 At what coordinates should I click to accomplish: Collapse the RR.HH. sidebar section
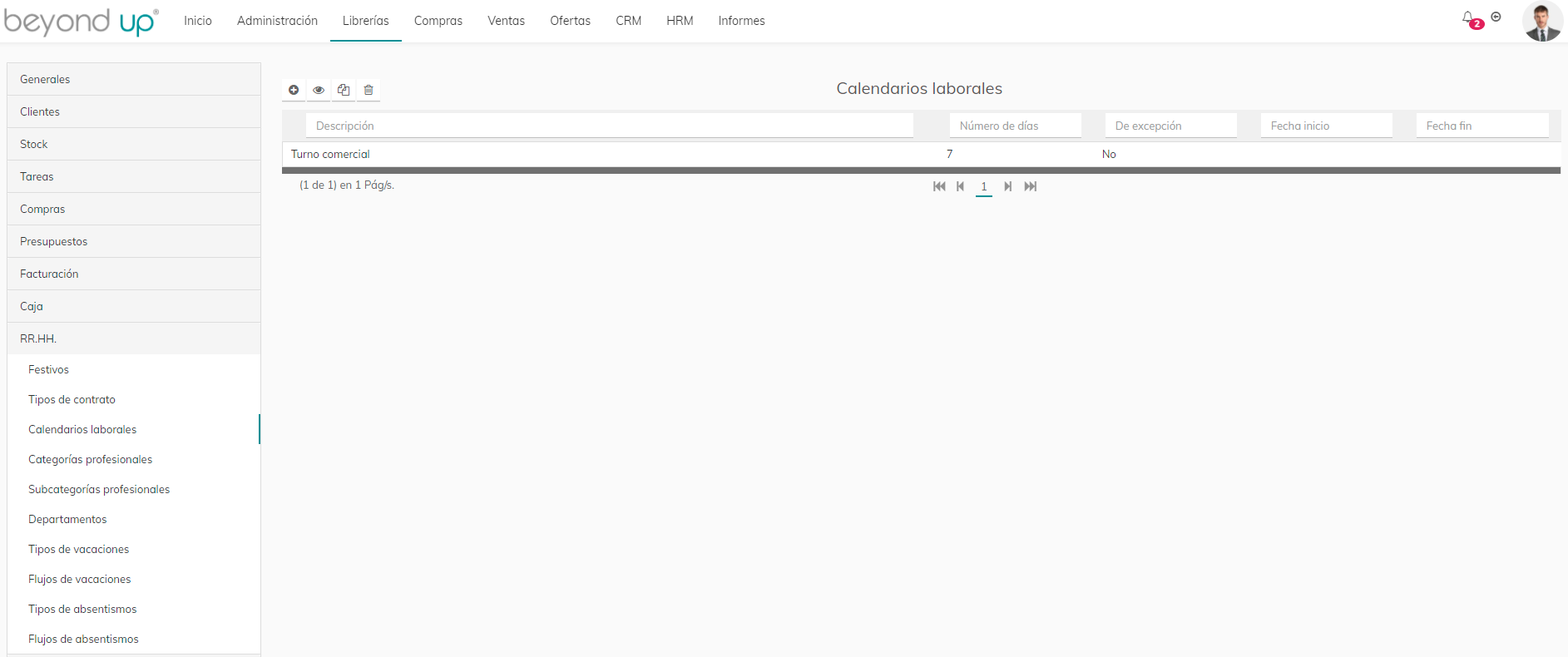coord(134,338)
